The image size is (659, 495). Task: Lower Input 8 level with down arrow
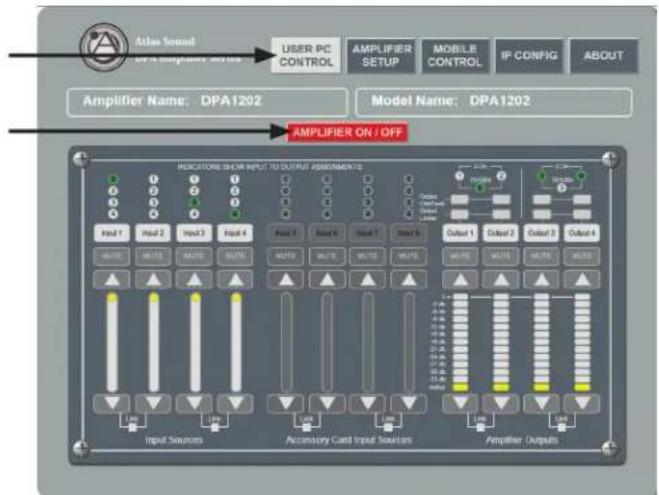point(409,403)
